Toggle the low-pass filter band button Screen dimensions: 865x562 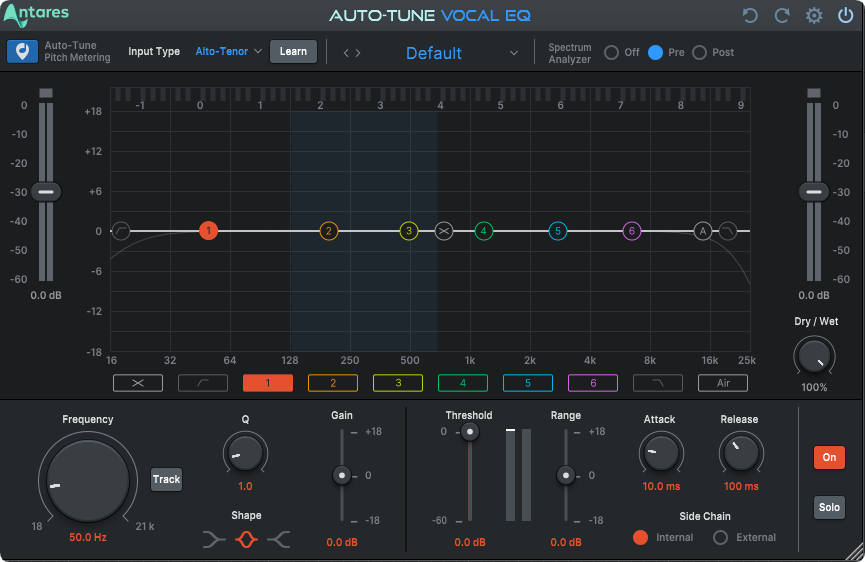coord(658,383)
